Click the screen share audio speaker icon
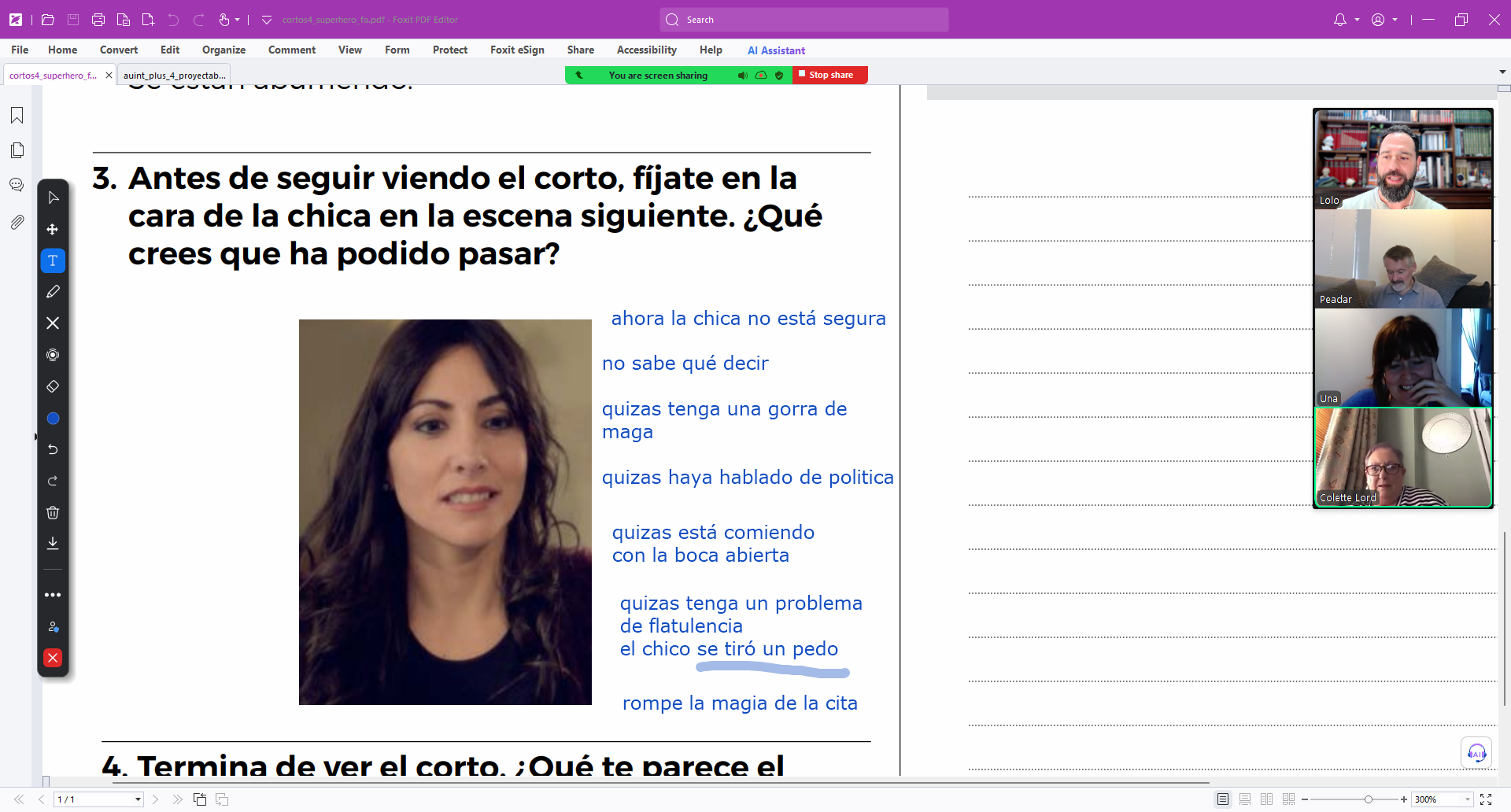The image size is (1511, 812). point(742,76)
